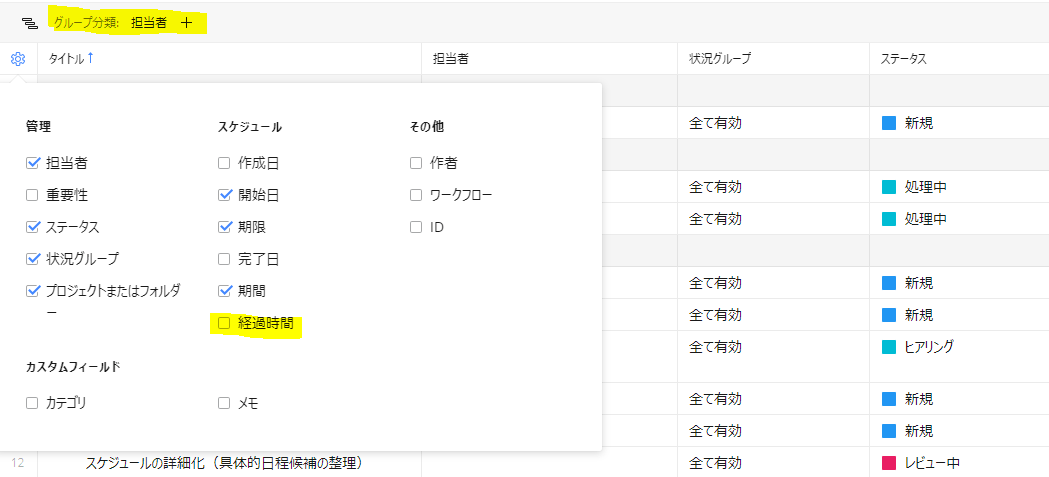Open column settings gear icon
Viewport: 1049px width, 477px height.
pyautogui.click(x=18, y=59)
